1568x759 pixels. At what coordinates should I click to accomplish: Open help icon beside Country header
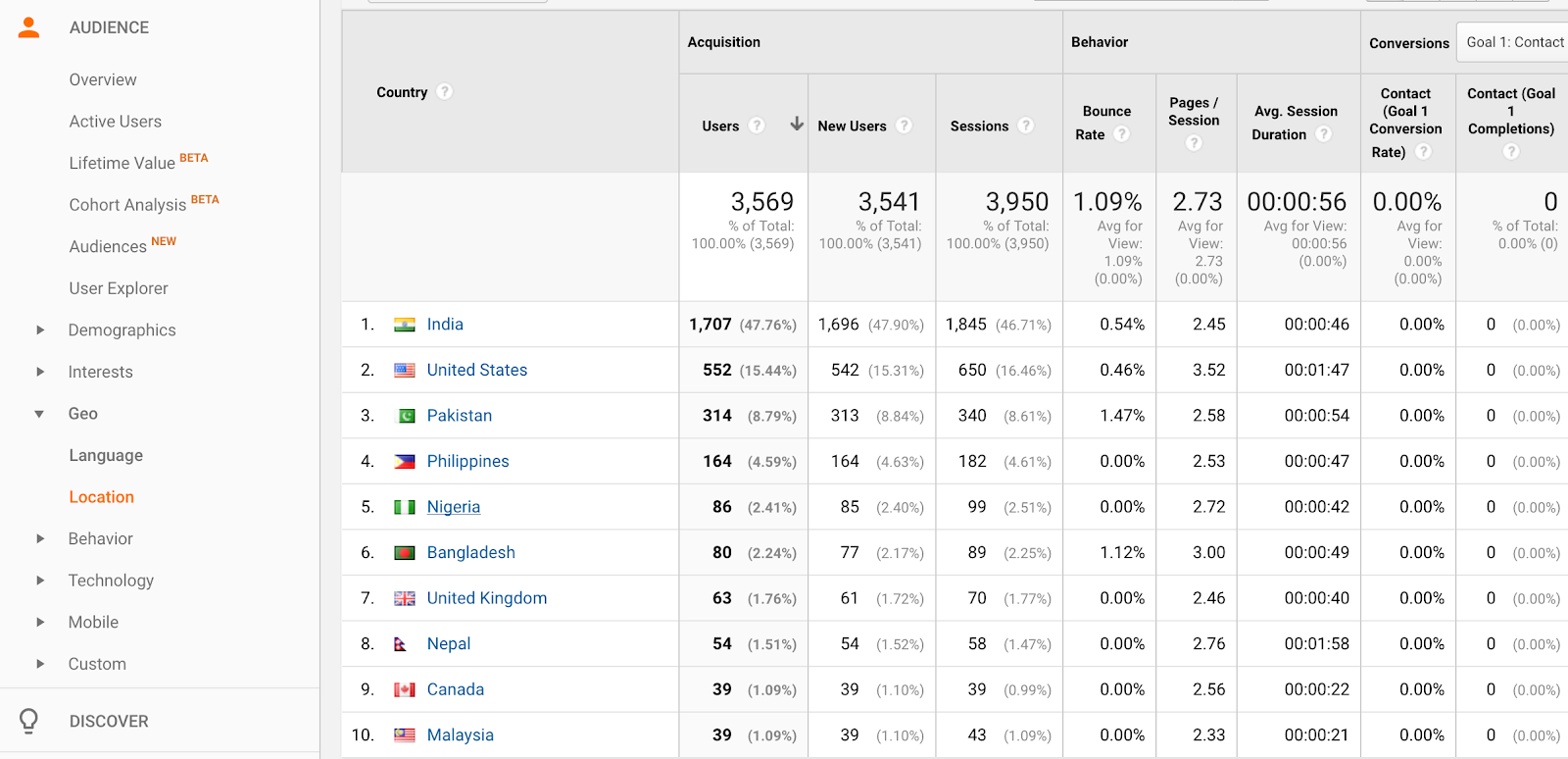[444, 91]
